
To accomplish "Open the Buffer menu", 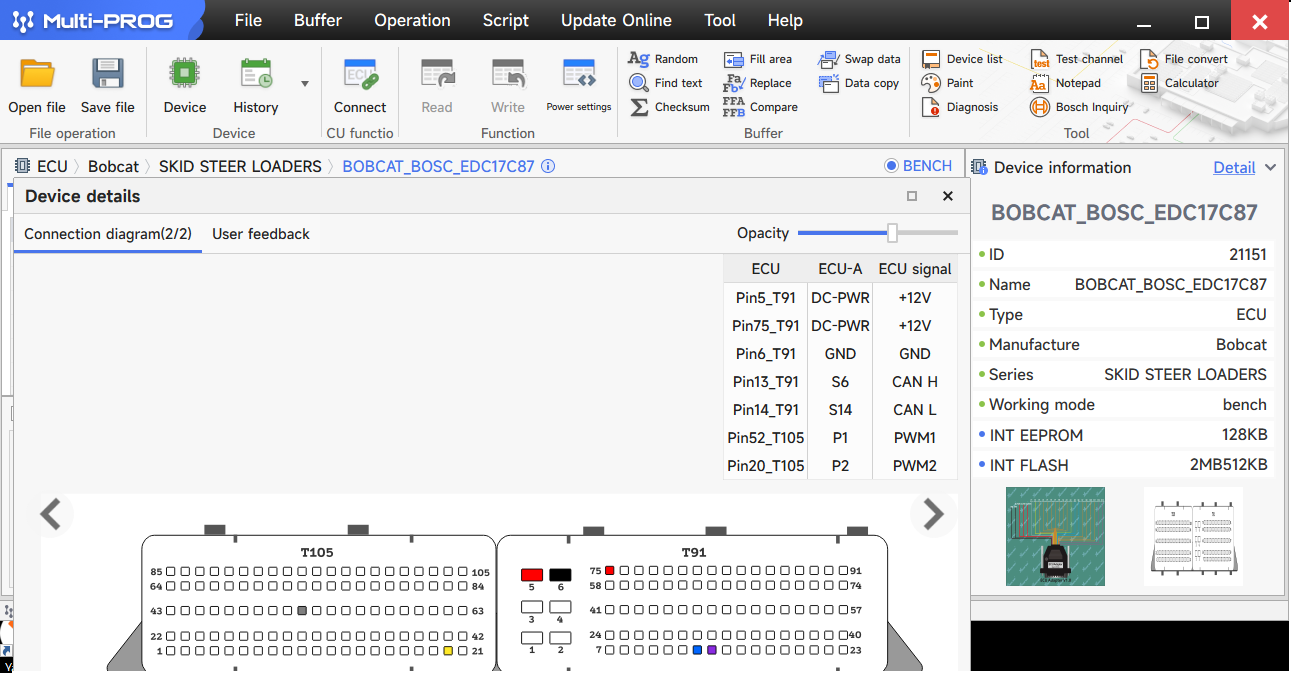I will [318, 20].
